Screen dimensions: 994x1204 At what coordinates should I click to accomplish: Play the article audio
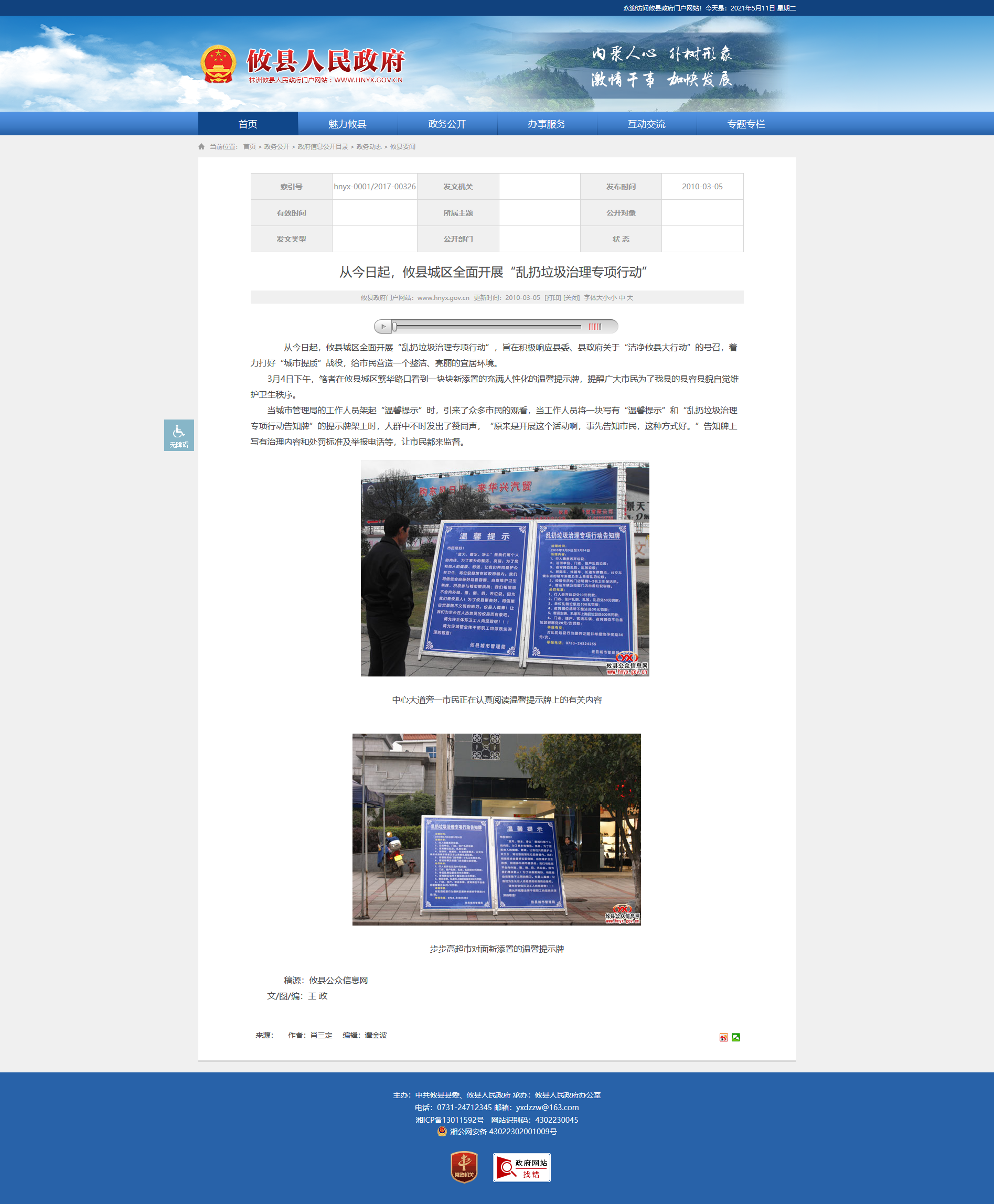(x=383, y=326)
